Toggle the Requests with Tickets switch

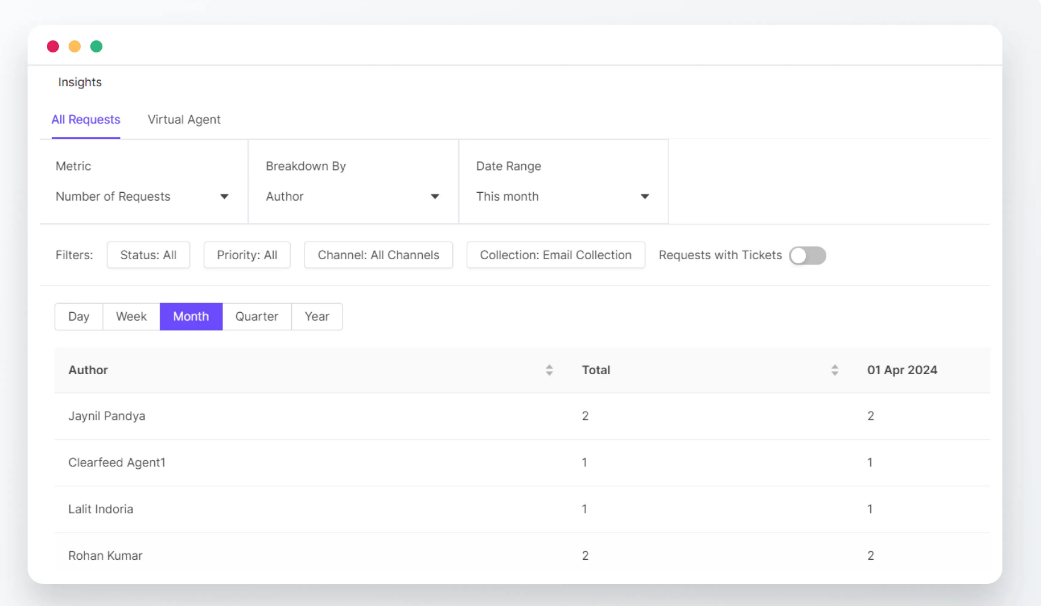coord(808,256)
